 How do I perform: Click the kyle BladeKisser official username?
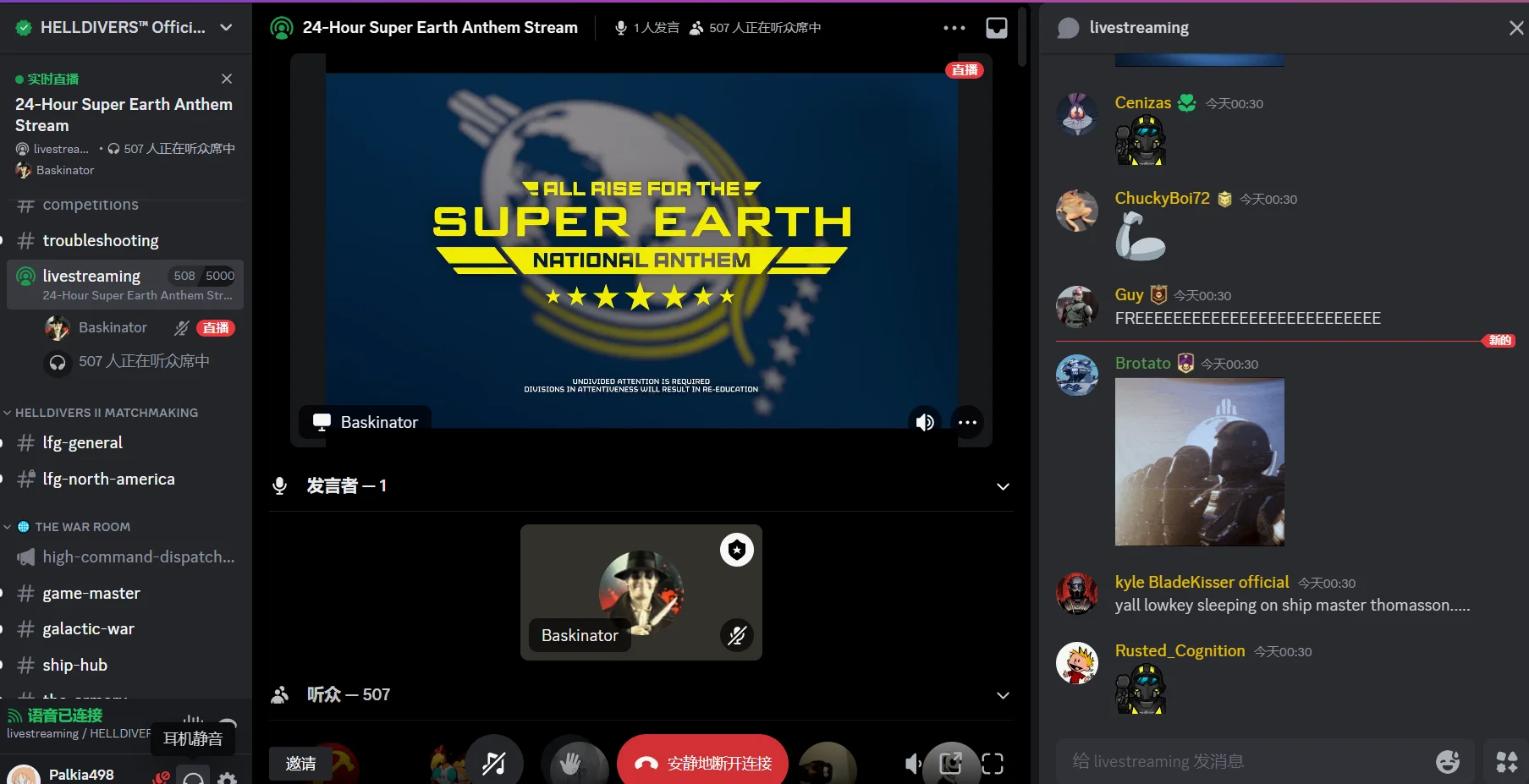1202,582
